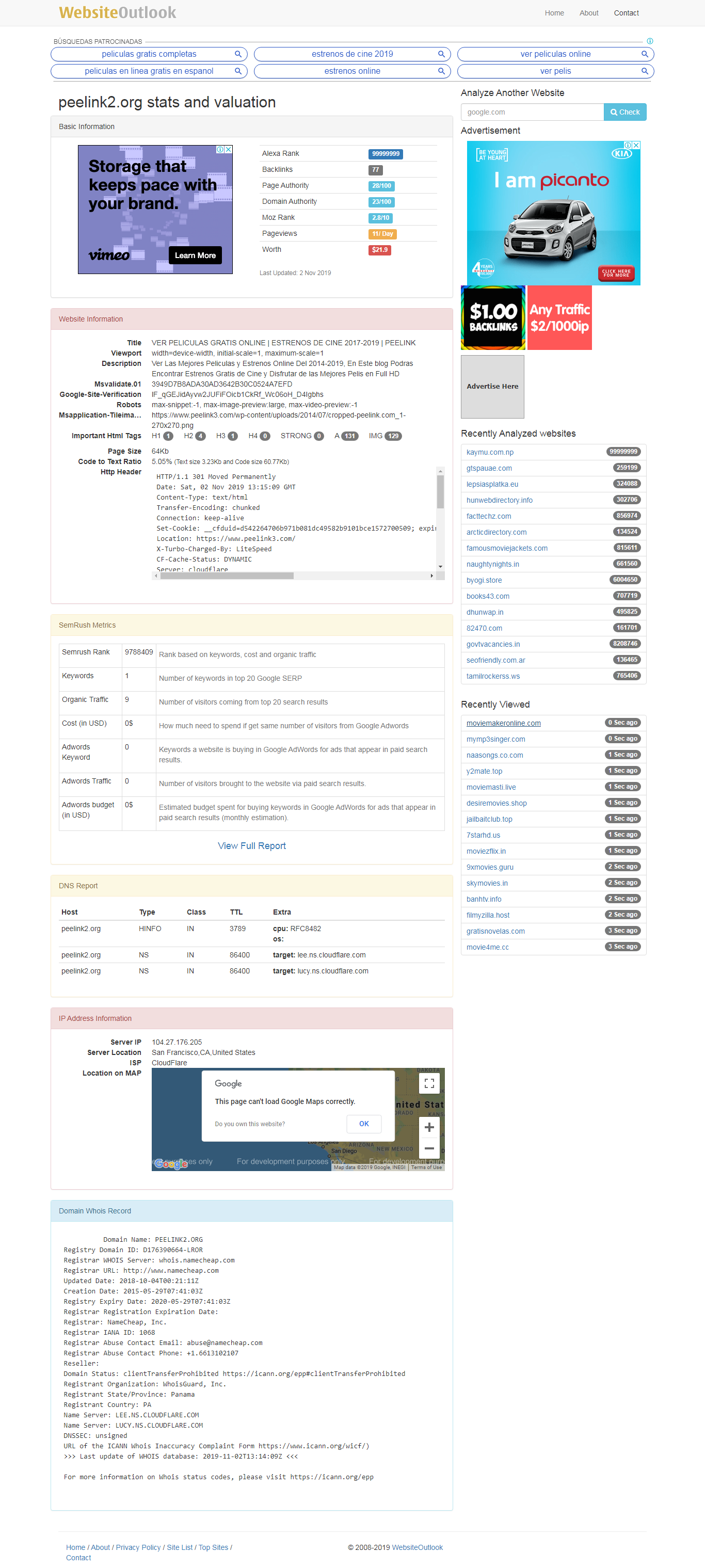Open footer Top Sites link
The image size is (705, 1568).
(213, 1547)
